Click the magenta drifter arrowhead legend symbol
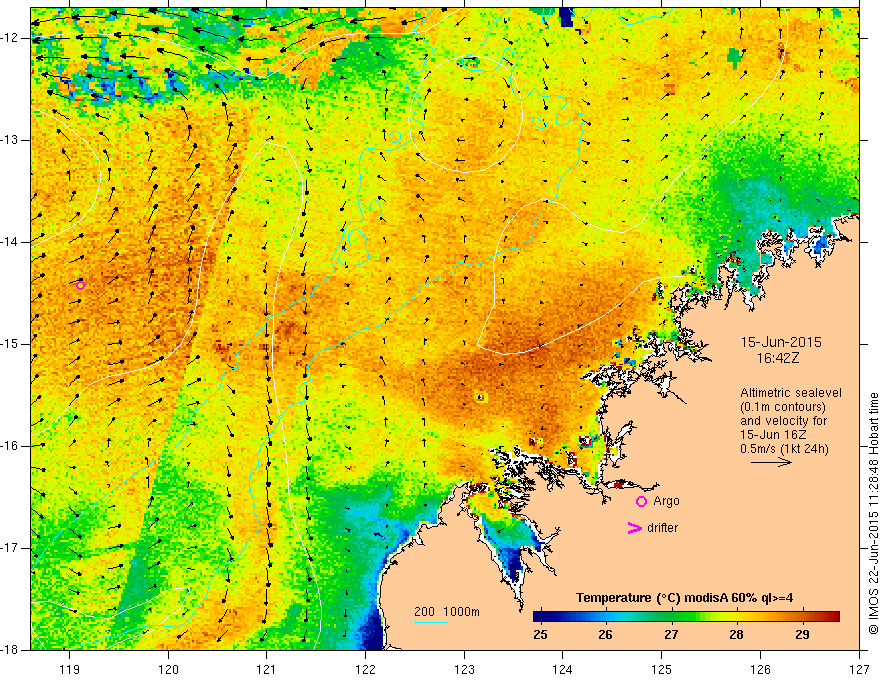 tap(634, 528)
